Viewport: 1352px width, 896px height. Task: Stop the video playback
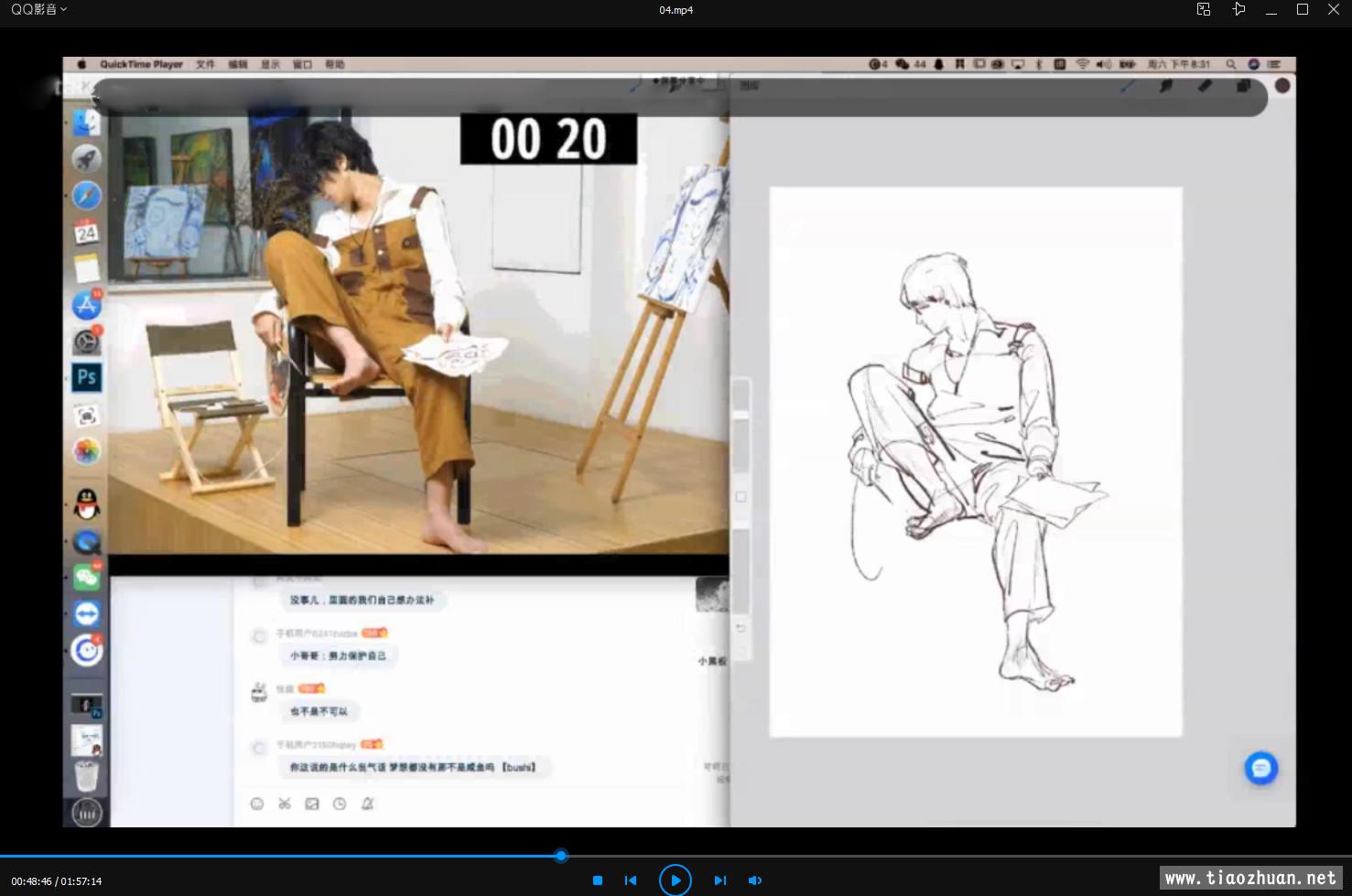click(x=598, y=880)
